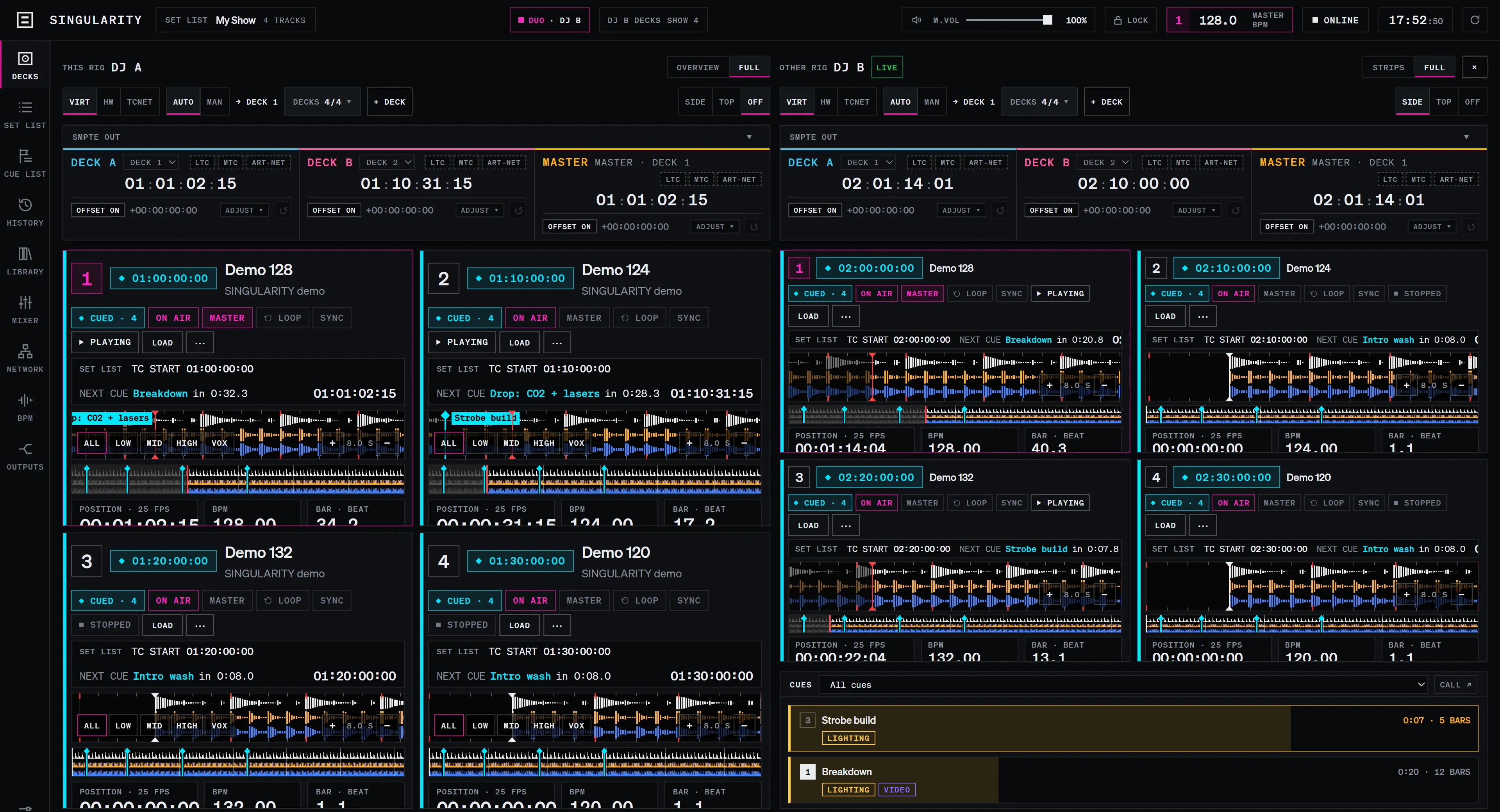The width and height of the screenshot is (1500, 812).
Task: Open the Mixer sidebar panel
Action: [25, 310]
